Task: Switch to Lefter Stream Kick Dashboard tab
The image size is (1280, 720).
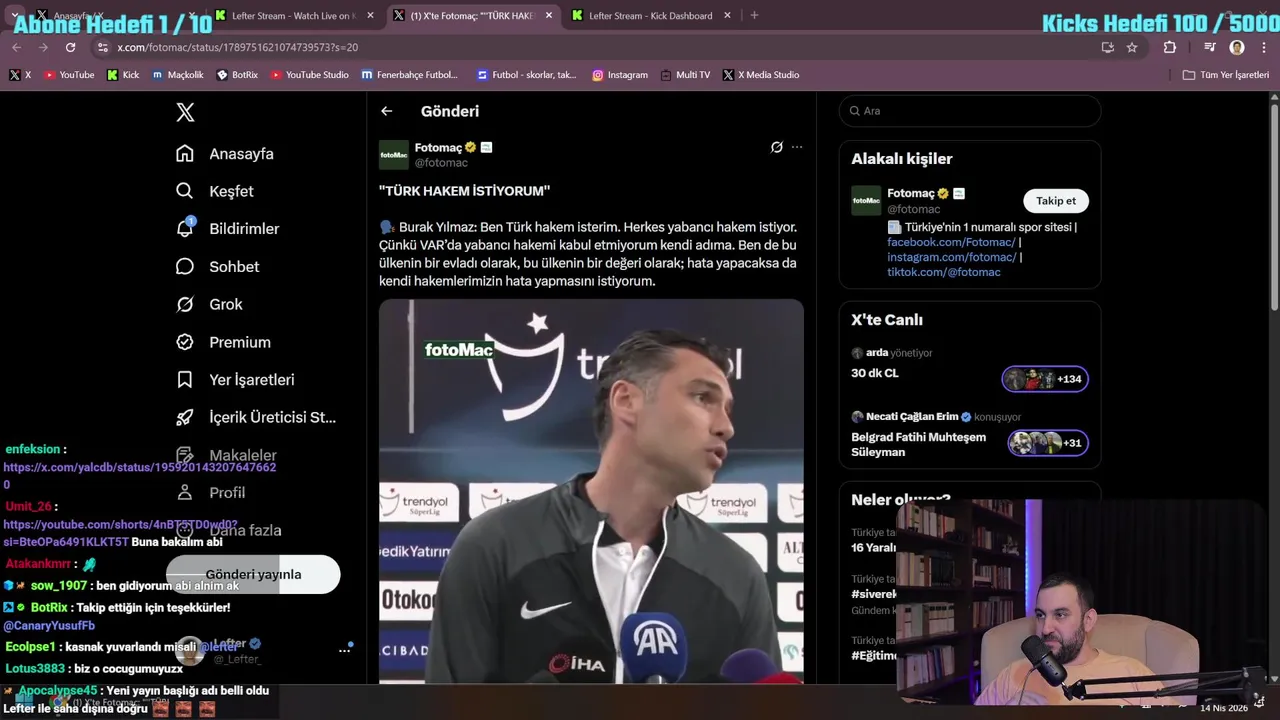Action: pos(650,16)
